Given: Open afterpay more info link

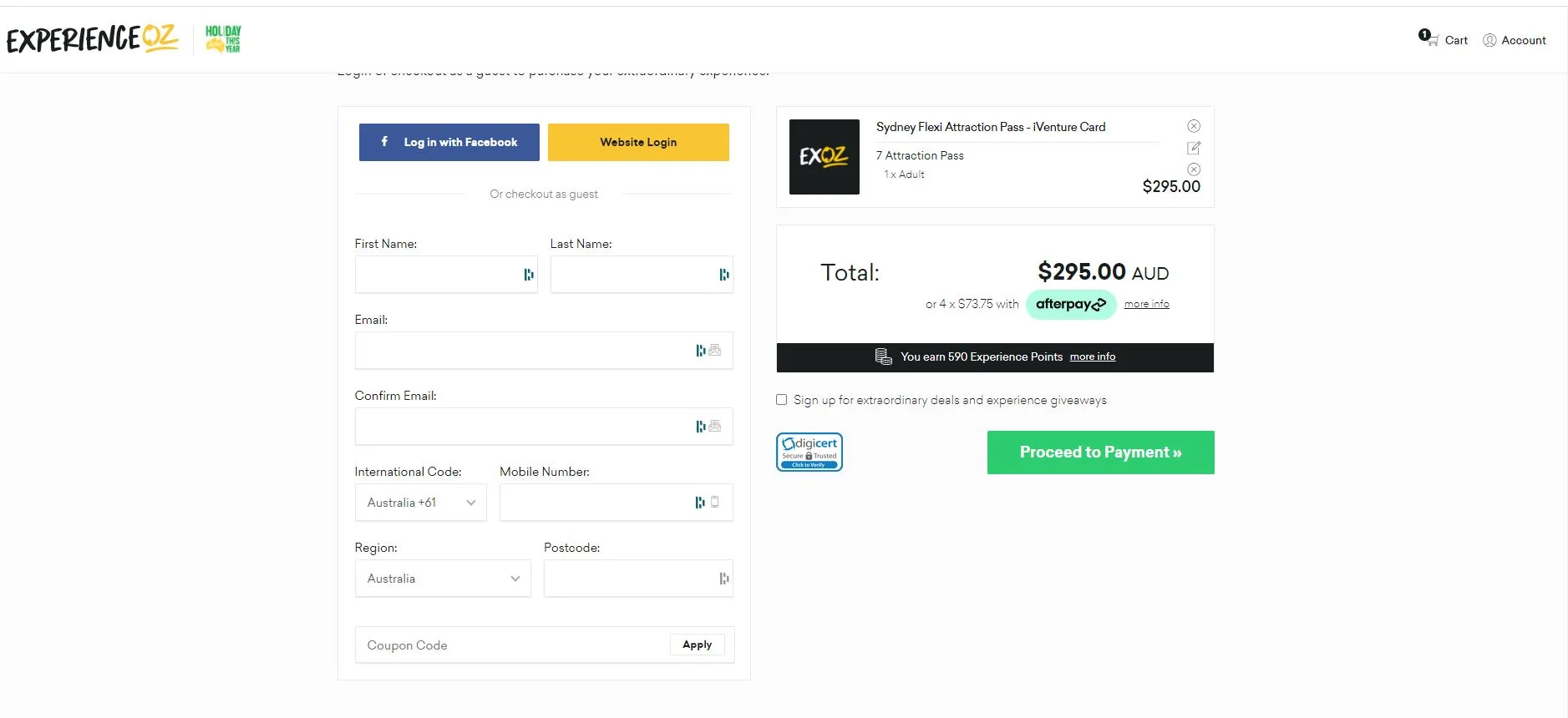Looking at the screenshot, I should pos(1146,304).
